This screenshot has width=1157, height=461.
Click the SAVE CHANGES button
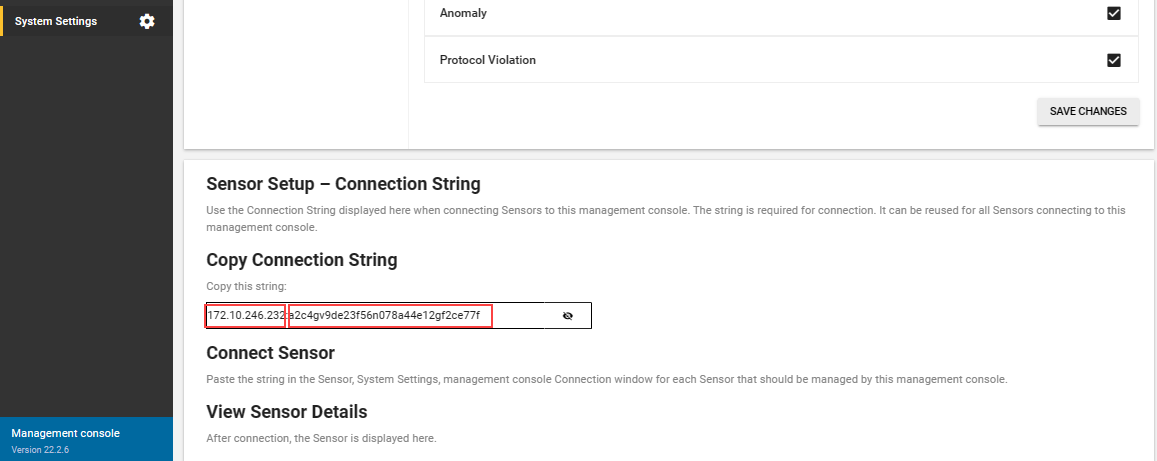tap(1088, 111)
